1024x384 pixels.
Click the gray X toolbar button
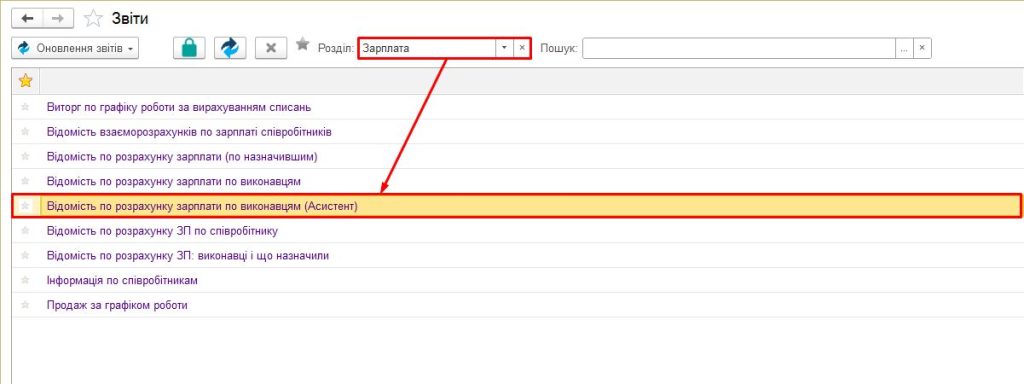click(x=271, y=48)
